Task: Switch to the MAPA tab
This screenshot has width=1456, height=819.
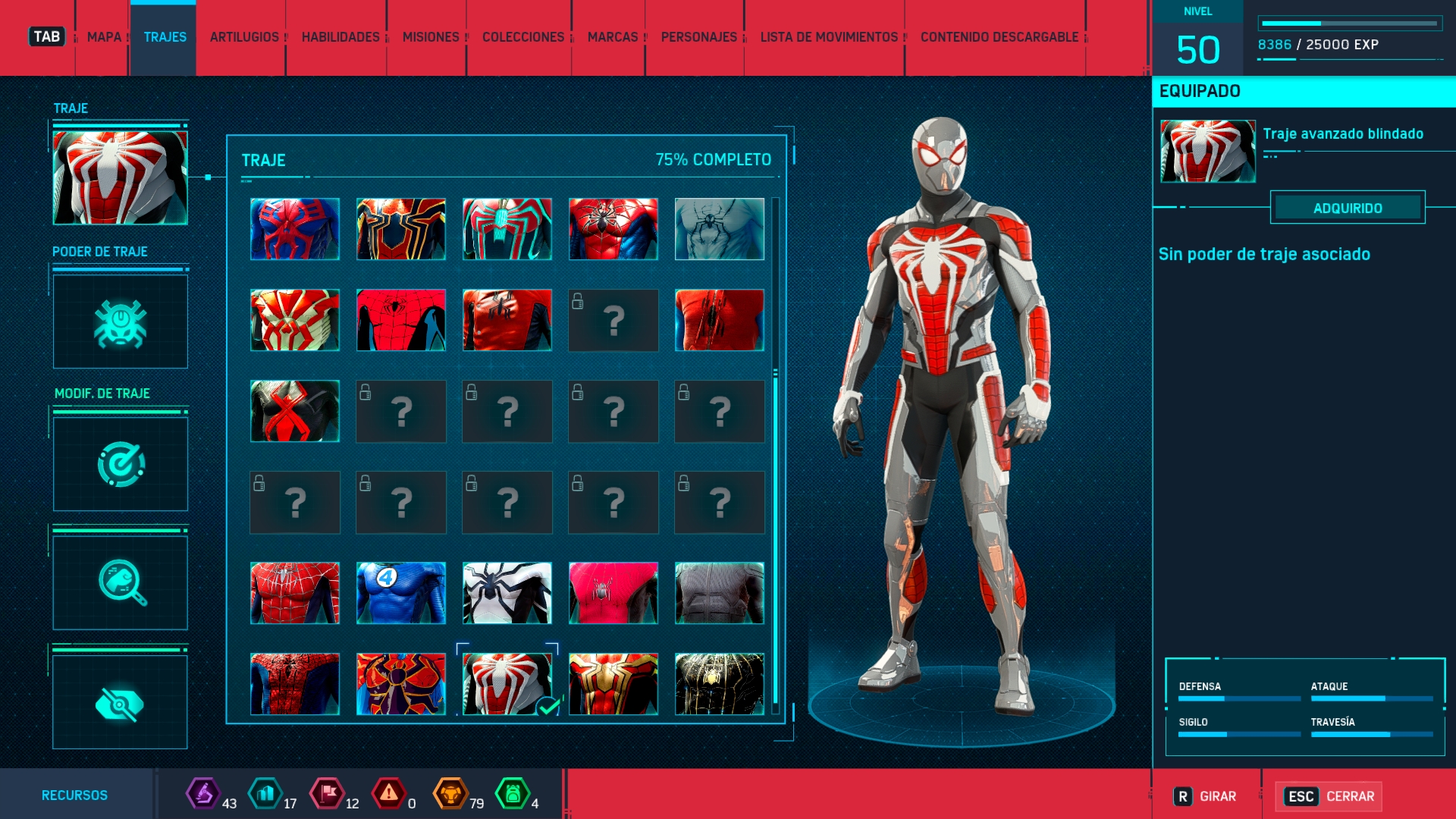Action: click(104, 37)
